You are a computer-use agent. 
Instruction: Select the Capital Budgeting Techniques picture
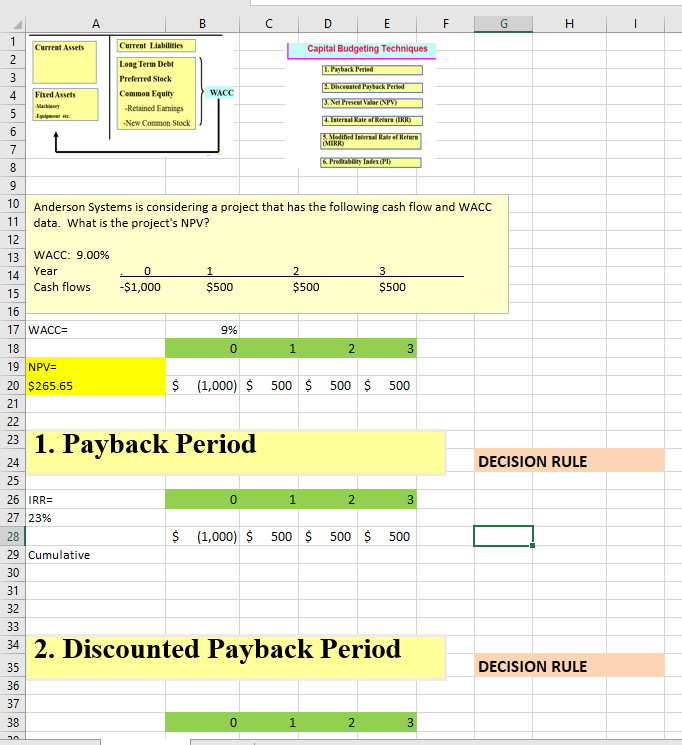coord(361,105)
